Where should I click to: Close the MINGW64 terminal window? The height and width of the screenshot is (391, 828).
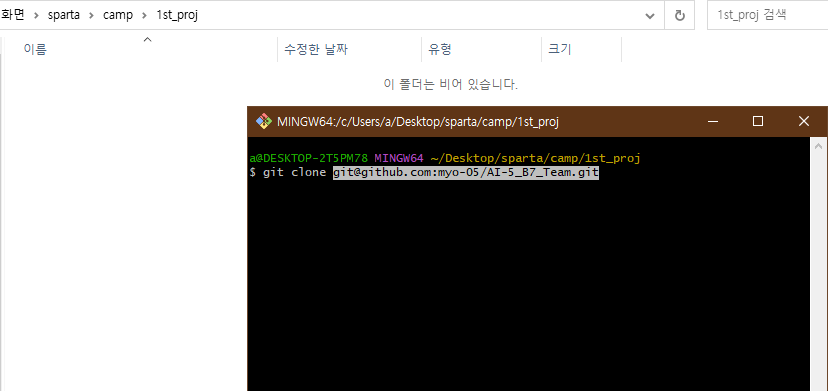pyautogui.click(x=804, y=122)
